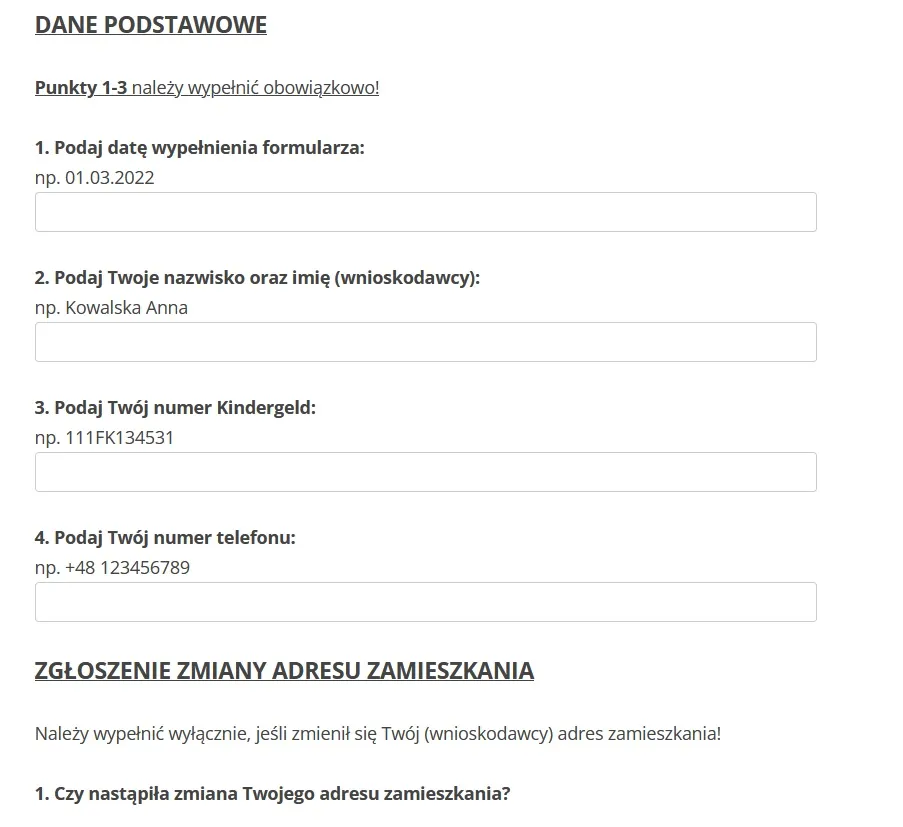The width and height of the screenshot is (903, 827).
Task: Click the bold 'Punkty 1-3' text
Action: [81, 88]
